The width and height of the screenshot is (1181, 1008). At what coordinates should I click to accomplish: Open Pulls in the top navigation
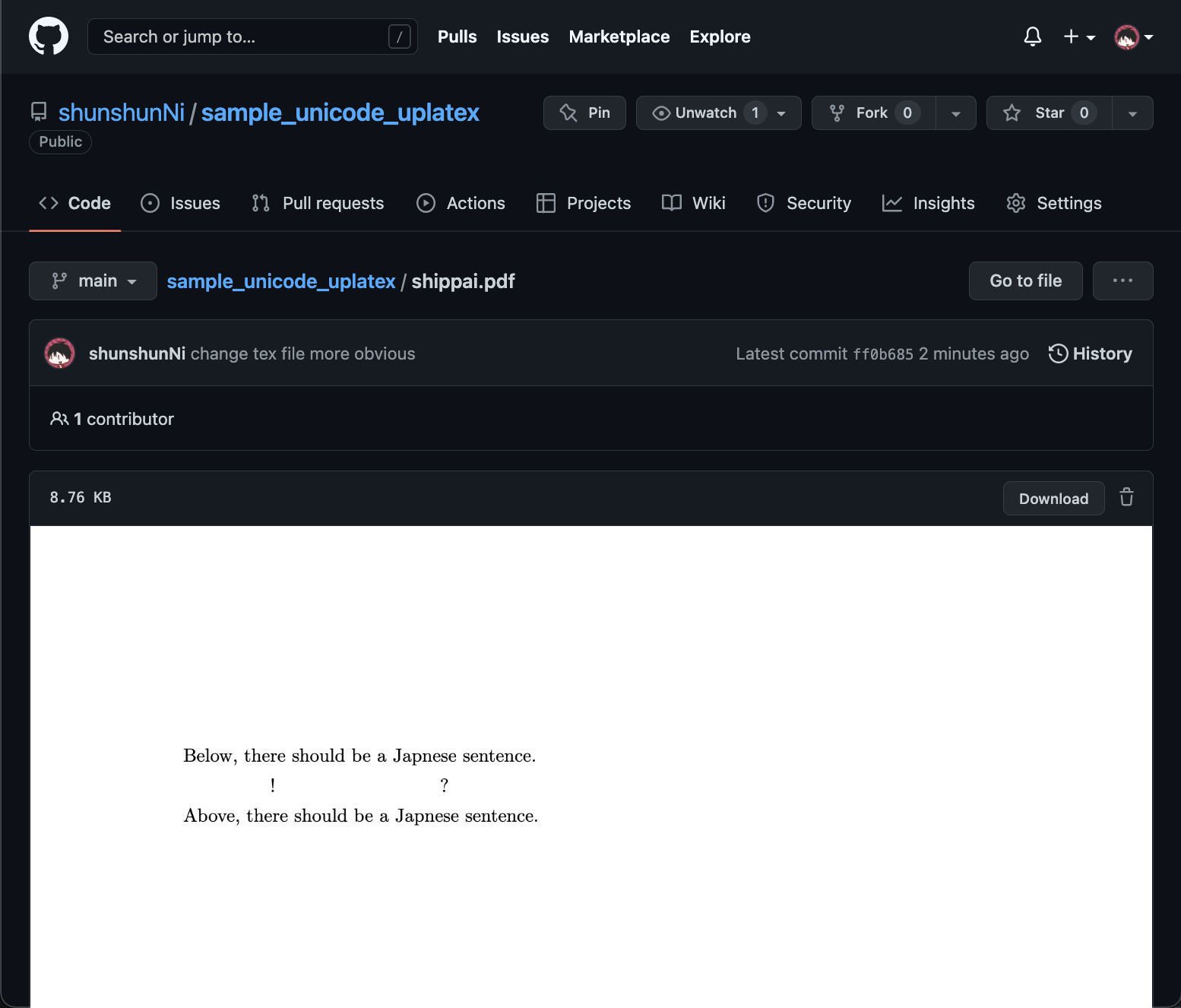457,36
